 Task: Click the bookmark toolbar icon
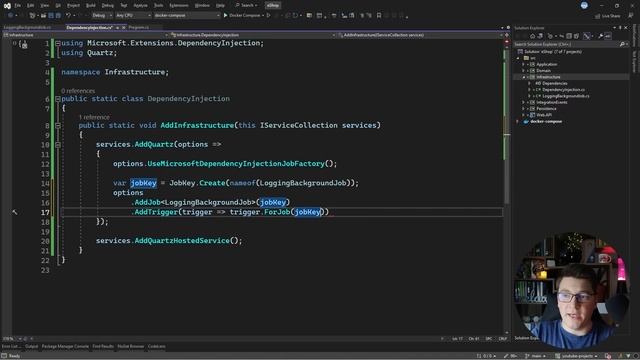(x=379, y=16)
